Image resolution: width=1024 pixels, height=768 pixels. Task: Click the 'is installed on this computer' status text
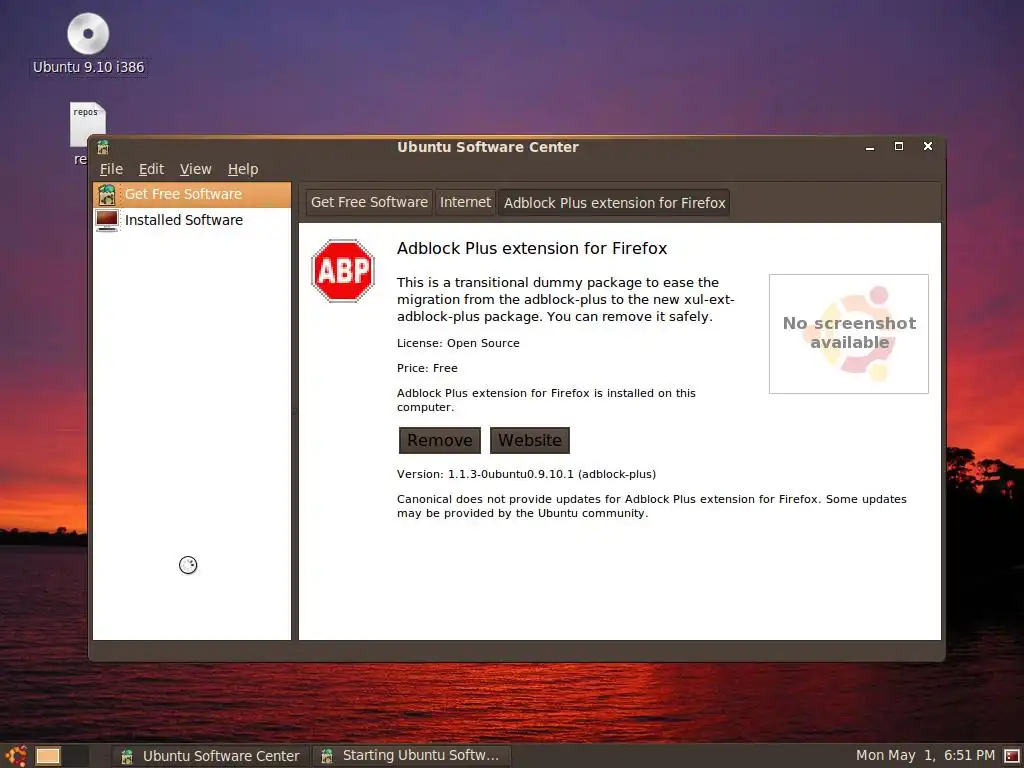(546, 400)
